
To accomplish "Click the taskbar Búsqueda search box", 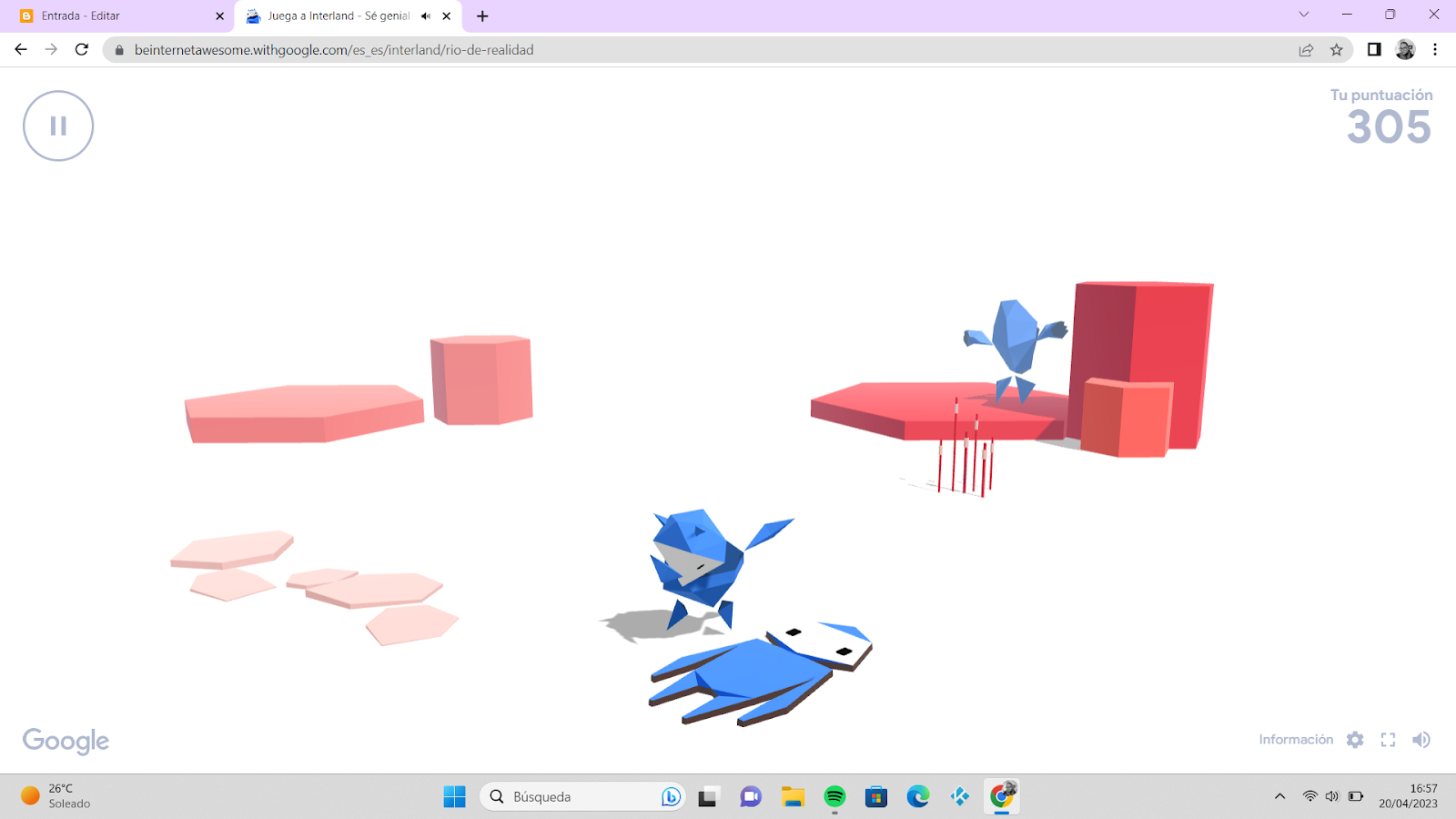I will pos(582,796).
